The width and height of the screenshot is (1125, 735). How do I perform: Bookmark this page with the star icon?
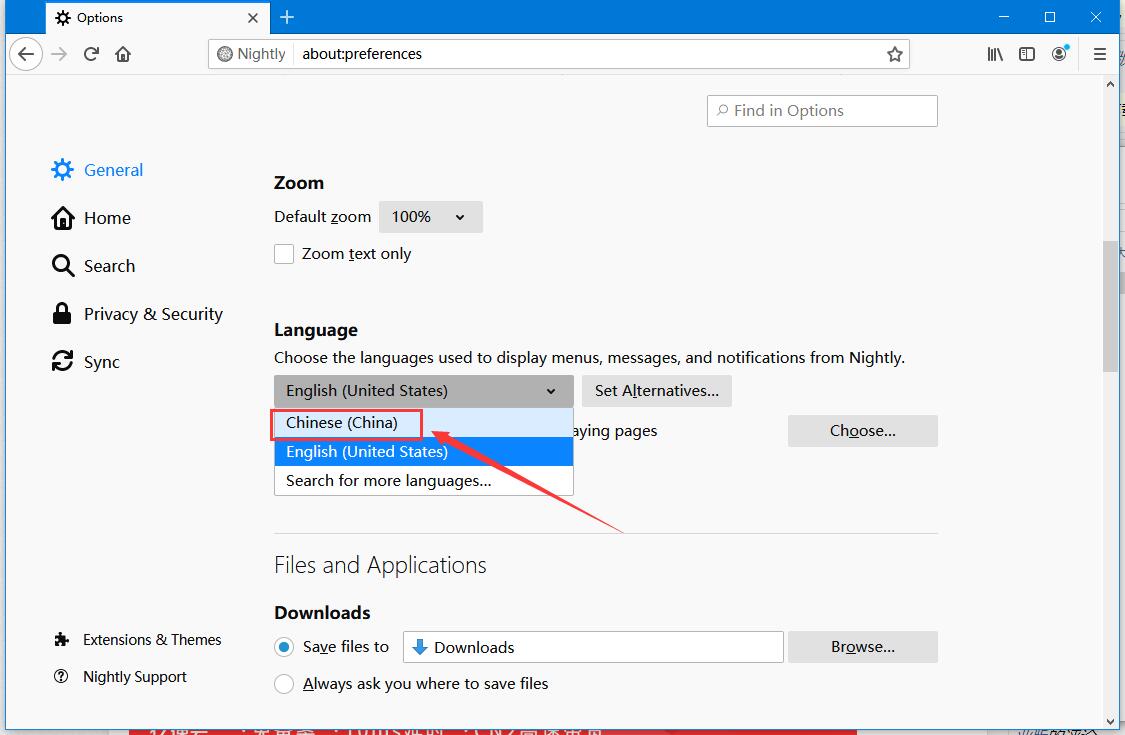click(894, 54)
